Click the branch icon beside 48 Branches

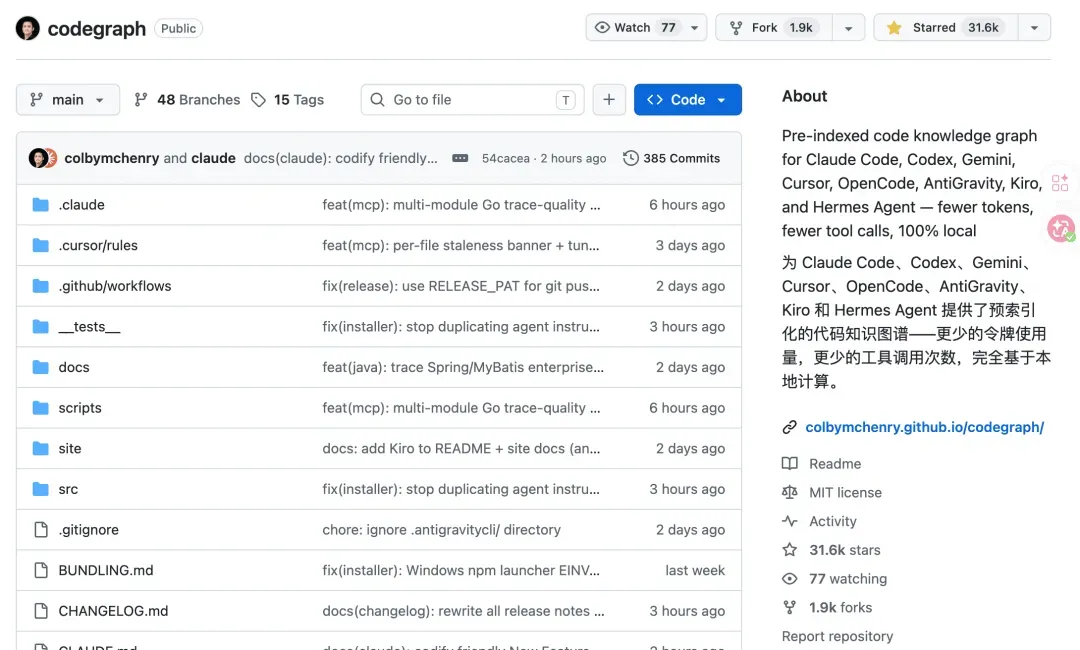(141, 100)
